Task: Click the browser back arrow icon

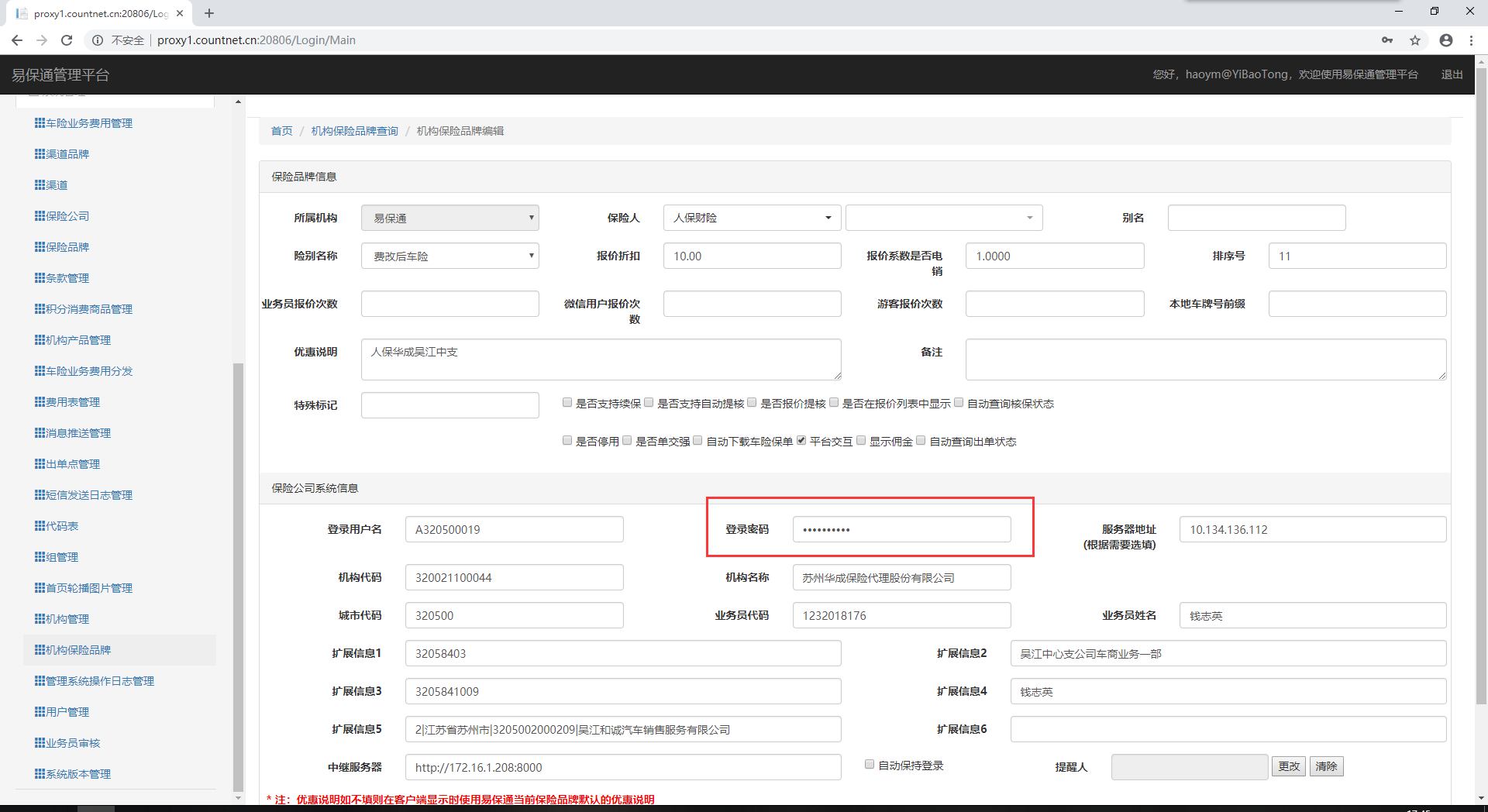Action: (x=17, y=40)
